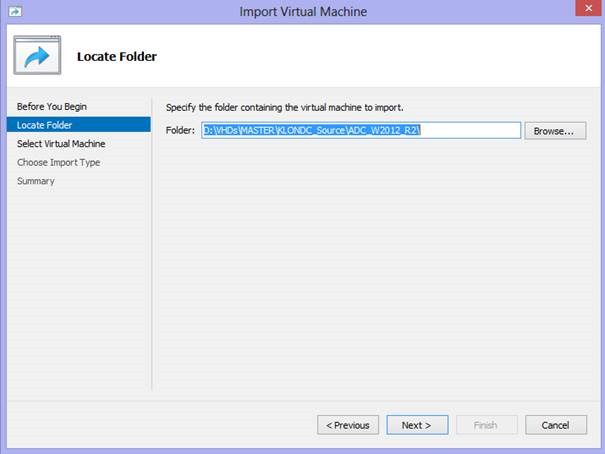Click the 'Folder:' label
Image resolution: width=605 pixels, height=454 pixels.
(x=180, y=130)
